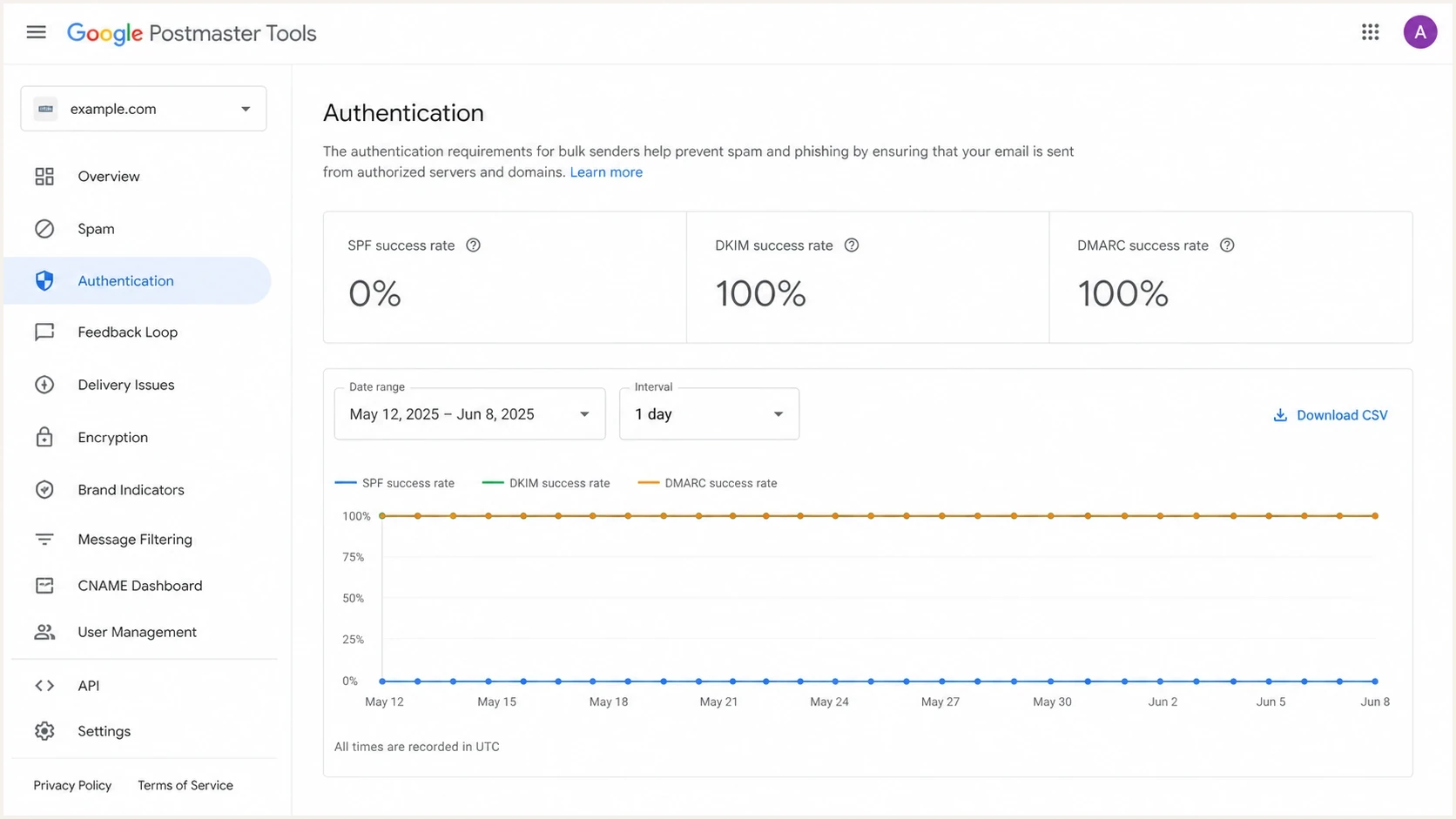The width and height of the screenshot is (1456, 819).
Task: Click Download CSV
Action: coord(1331,415)
